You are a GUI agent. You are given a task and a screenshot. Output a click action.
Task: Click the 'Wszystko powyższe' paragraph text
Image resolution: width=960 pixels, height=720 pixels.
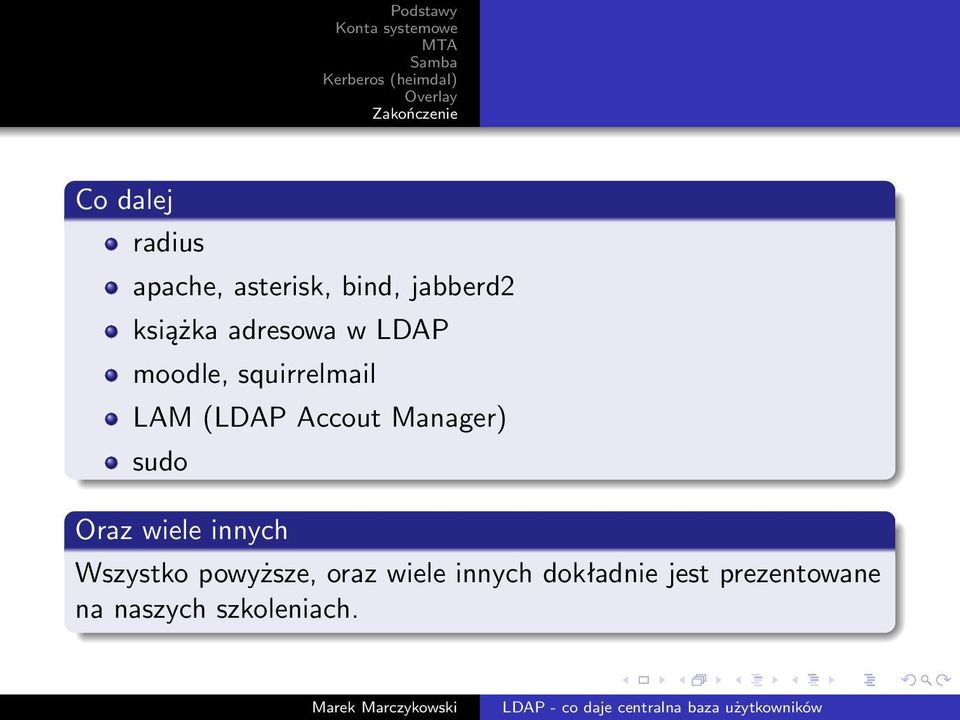click(x=478, y=591)
